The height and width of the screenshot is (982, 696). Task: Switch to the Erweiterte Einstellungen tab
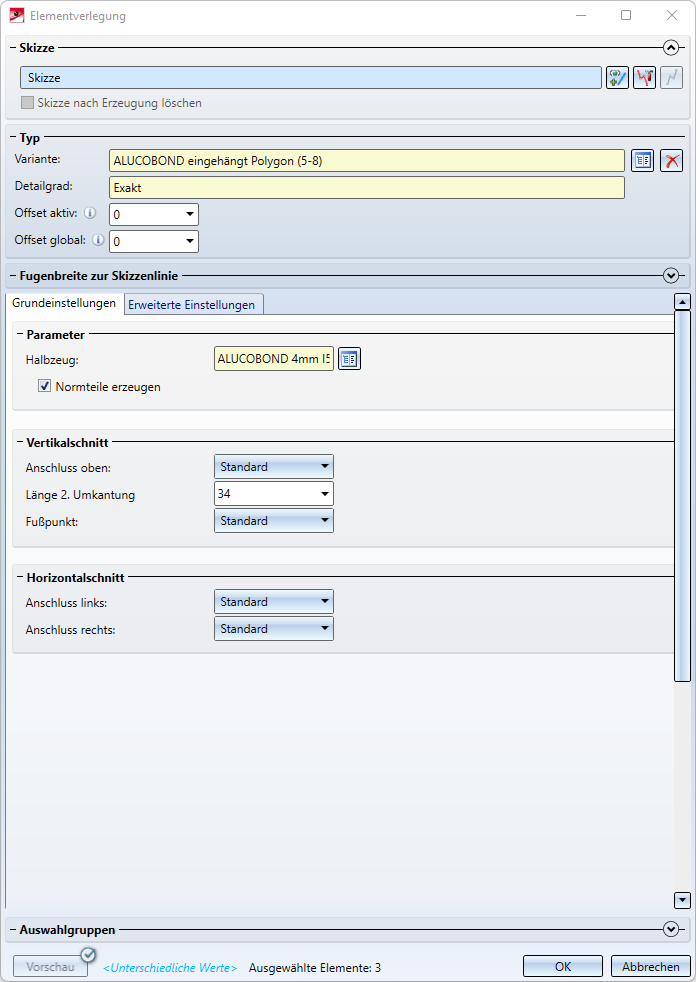[x=192, y=304]
